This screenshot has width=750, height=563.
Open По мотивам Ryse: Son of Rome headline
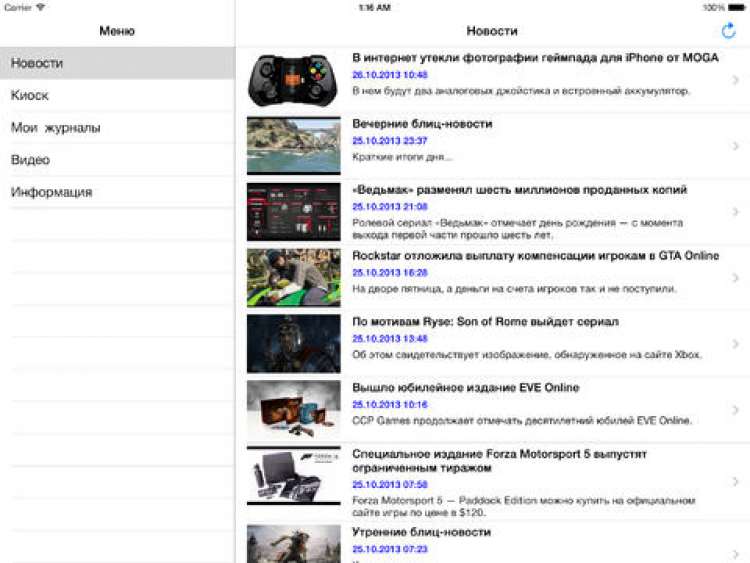(485, 321)
